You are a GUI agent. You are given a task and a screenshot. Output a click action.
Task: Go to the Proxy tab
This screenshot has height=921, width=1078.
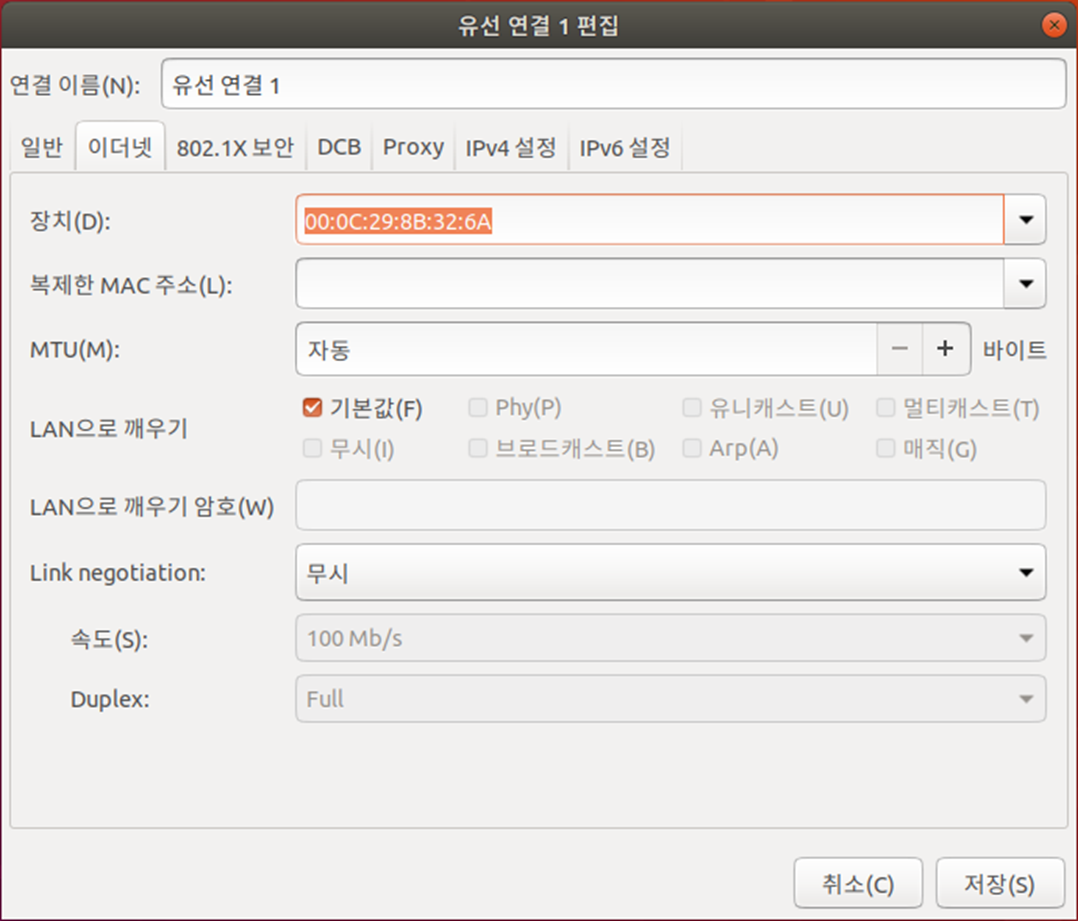click(x=413, y=148)
